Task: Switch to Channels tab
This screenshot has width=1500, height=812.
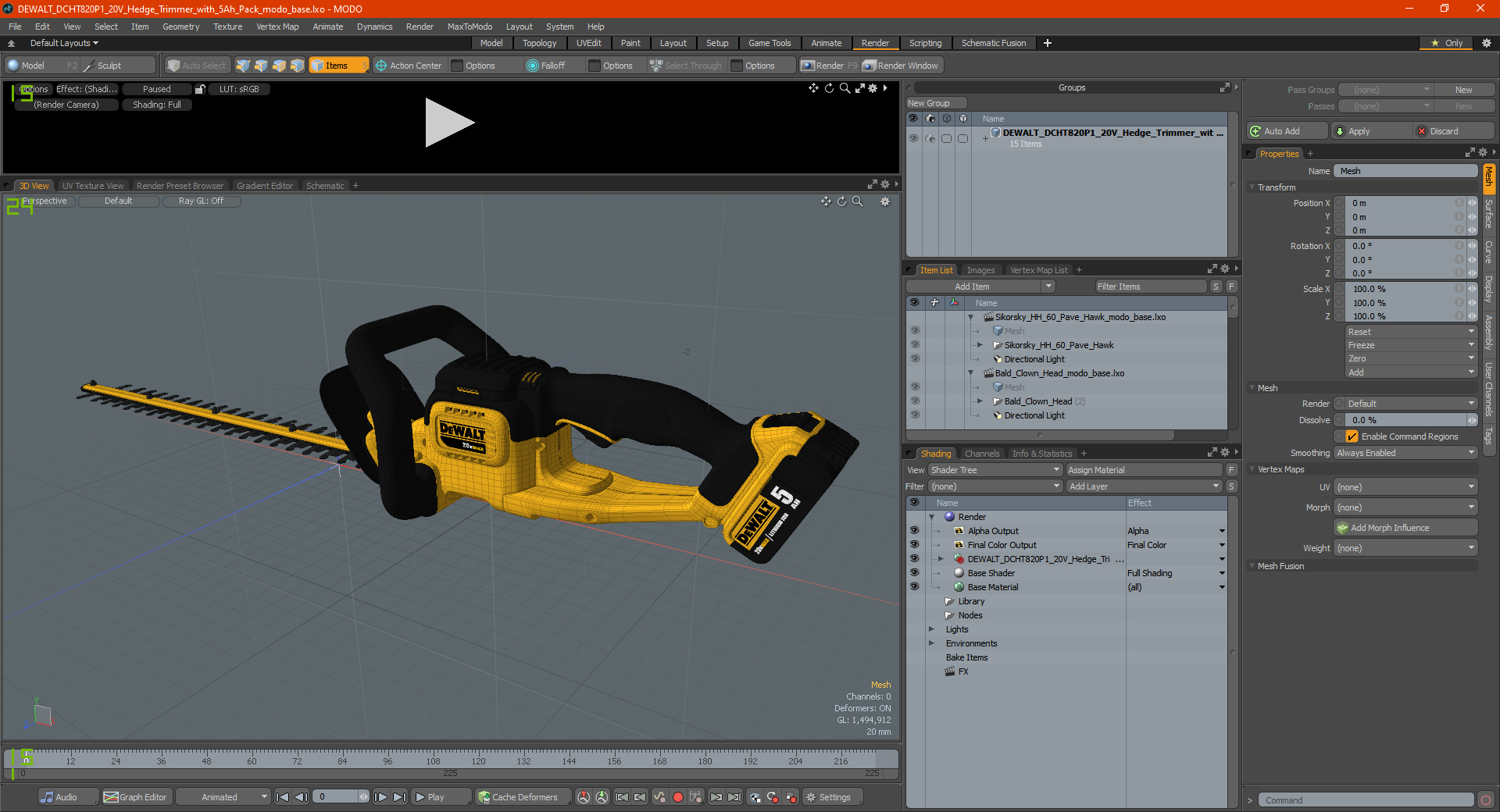Action: pyautogui.click(x=981, y=454)
